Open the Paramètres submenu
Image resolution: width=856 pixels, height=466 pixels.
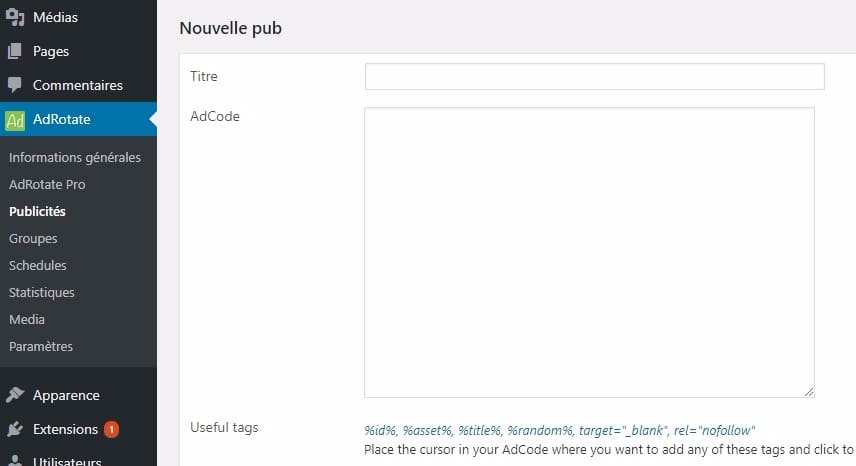pyautogui.click(x=41, y=346)
